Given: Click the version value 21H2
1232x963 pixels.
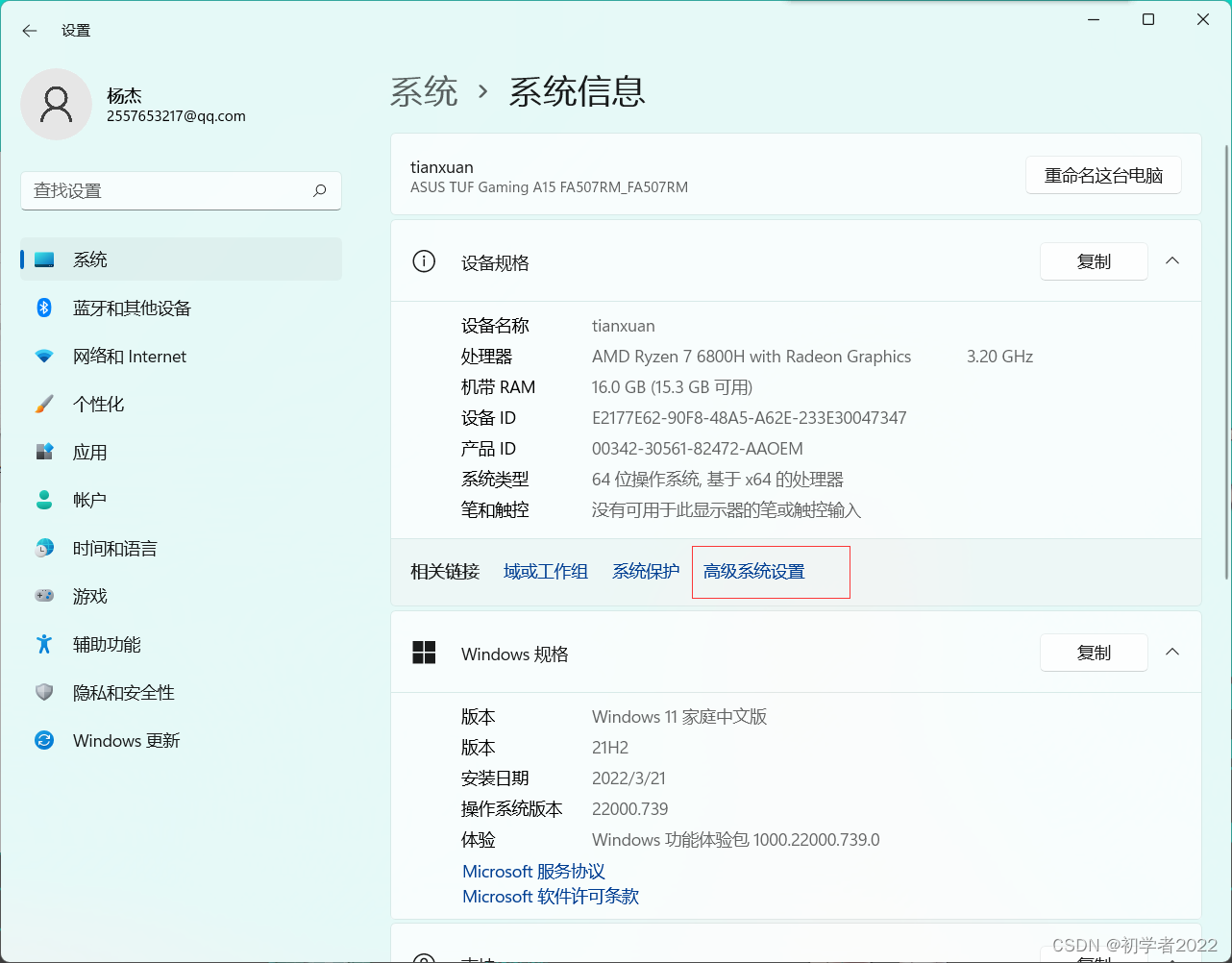Looking at the screenshot, I should tap(610, 748).
